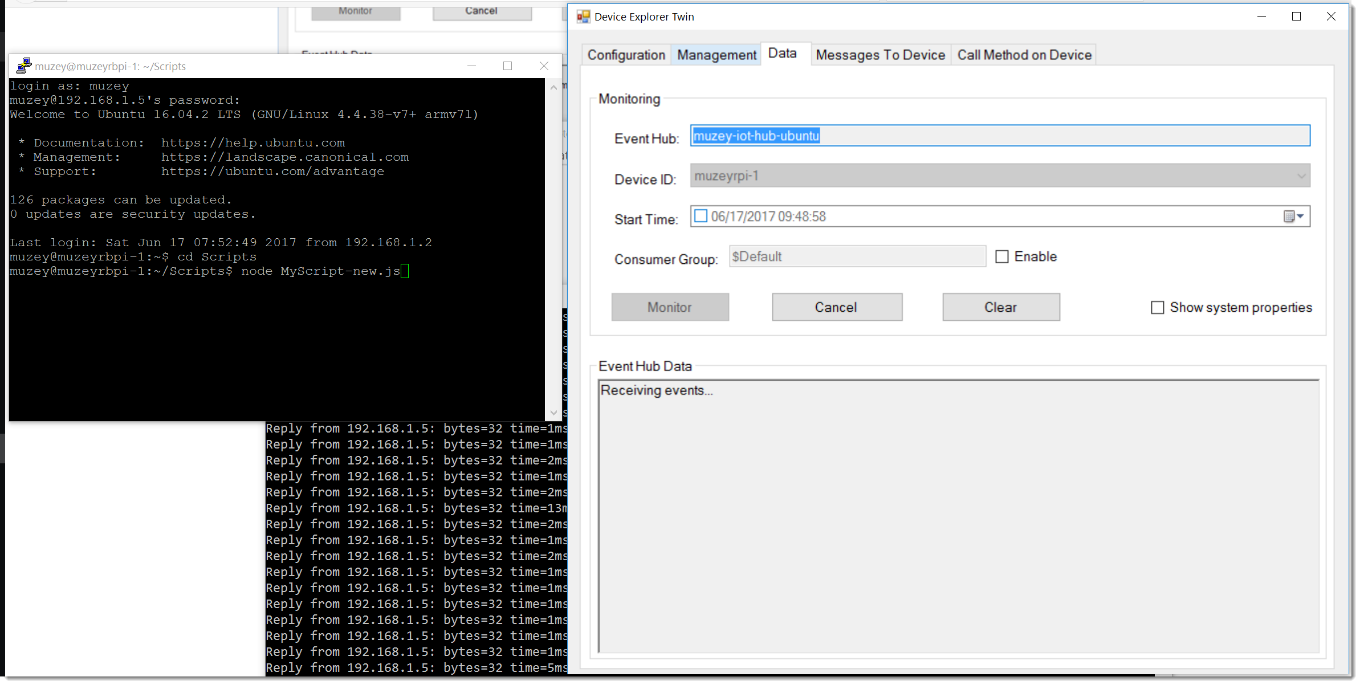Click the Monitor button in Device Explorer
Screen dimensions: 1360x685
[670, 307]
